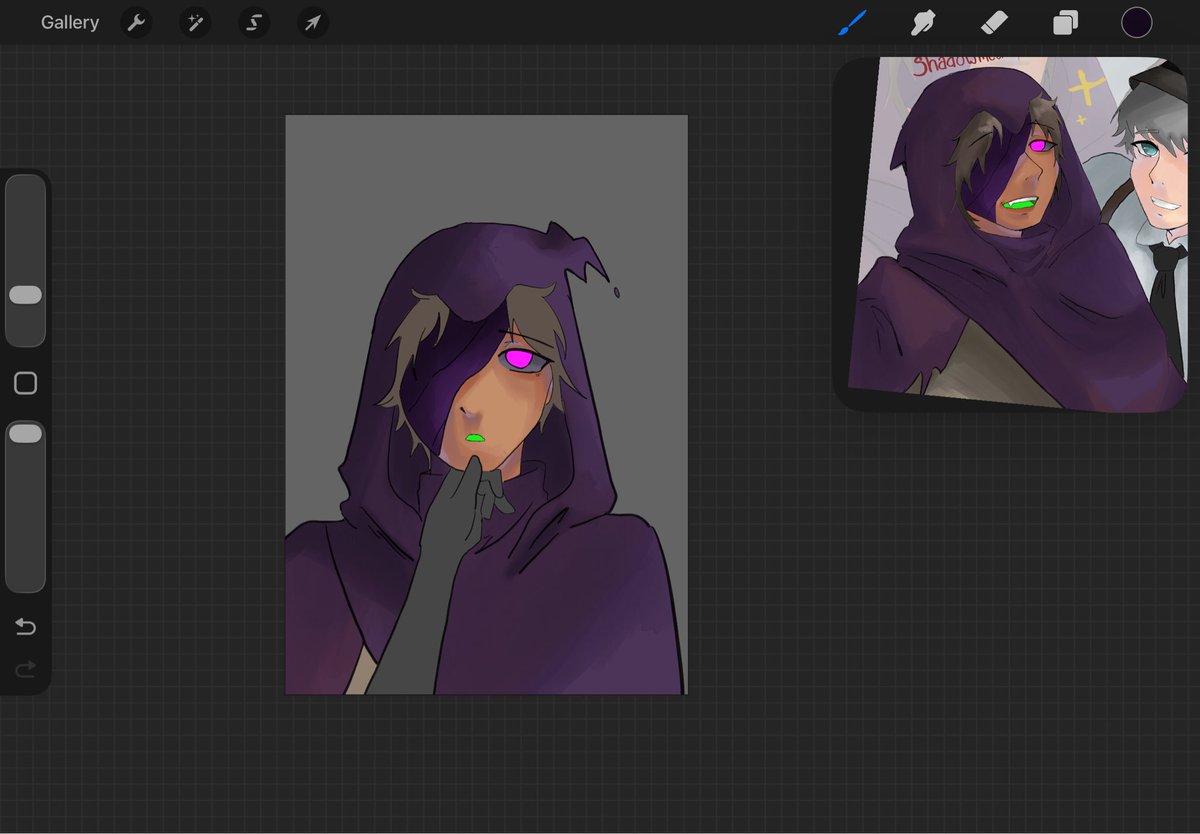Activate the Transform arrow tool
1200x834 pixels.
tap(313, 22)
